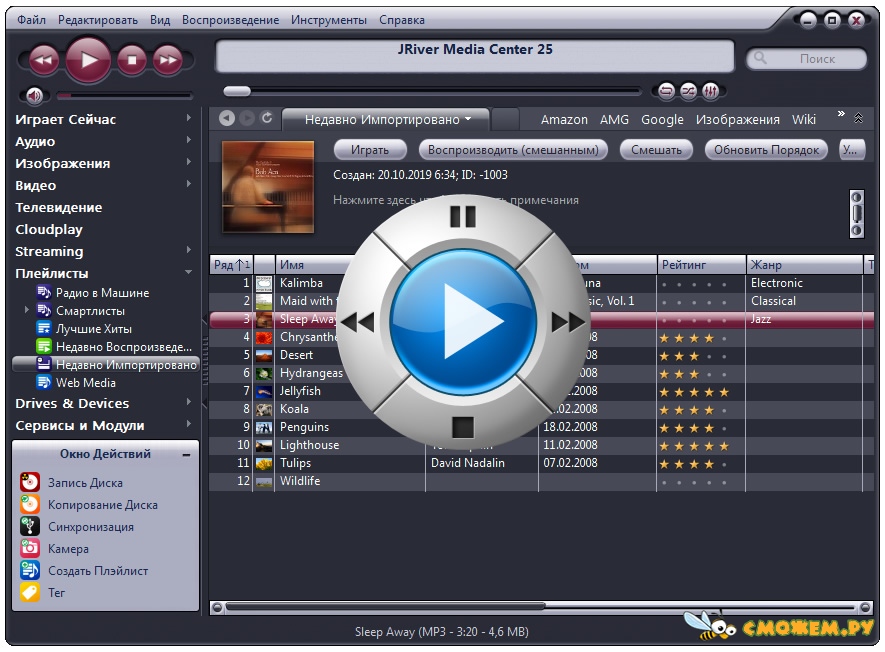Click the Копирование Диска icon
The height and width of the screenshot is (652, 885).
(30, 504)
